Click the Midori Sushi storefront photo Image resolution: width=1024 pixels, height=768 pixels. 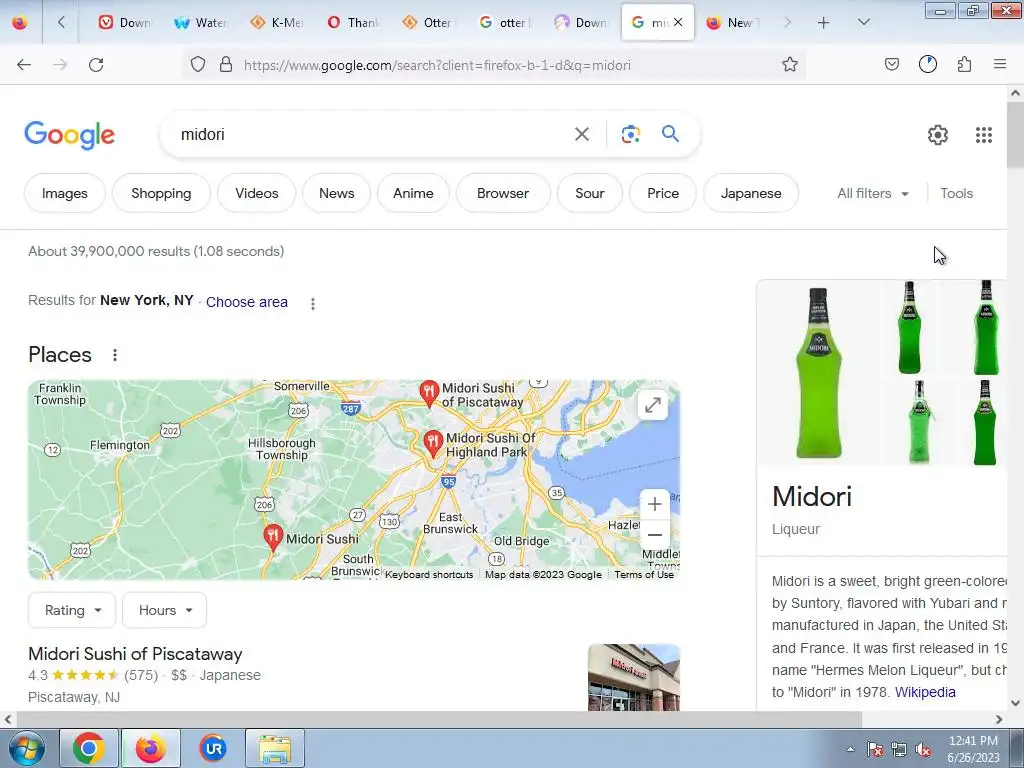pos(633,677)
